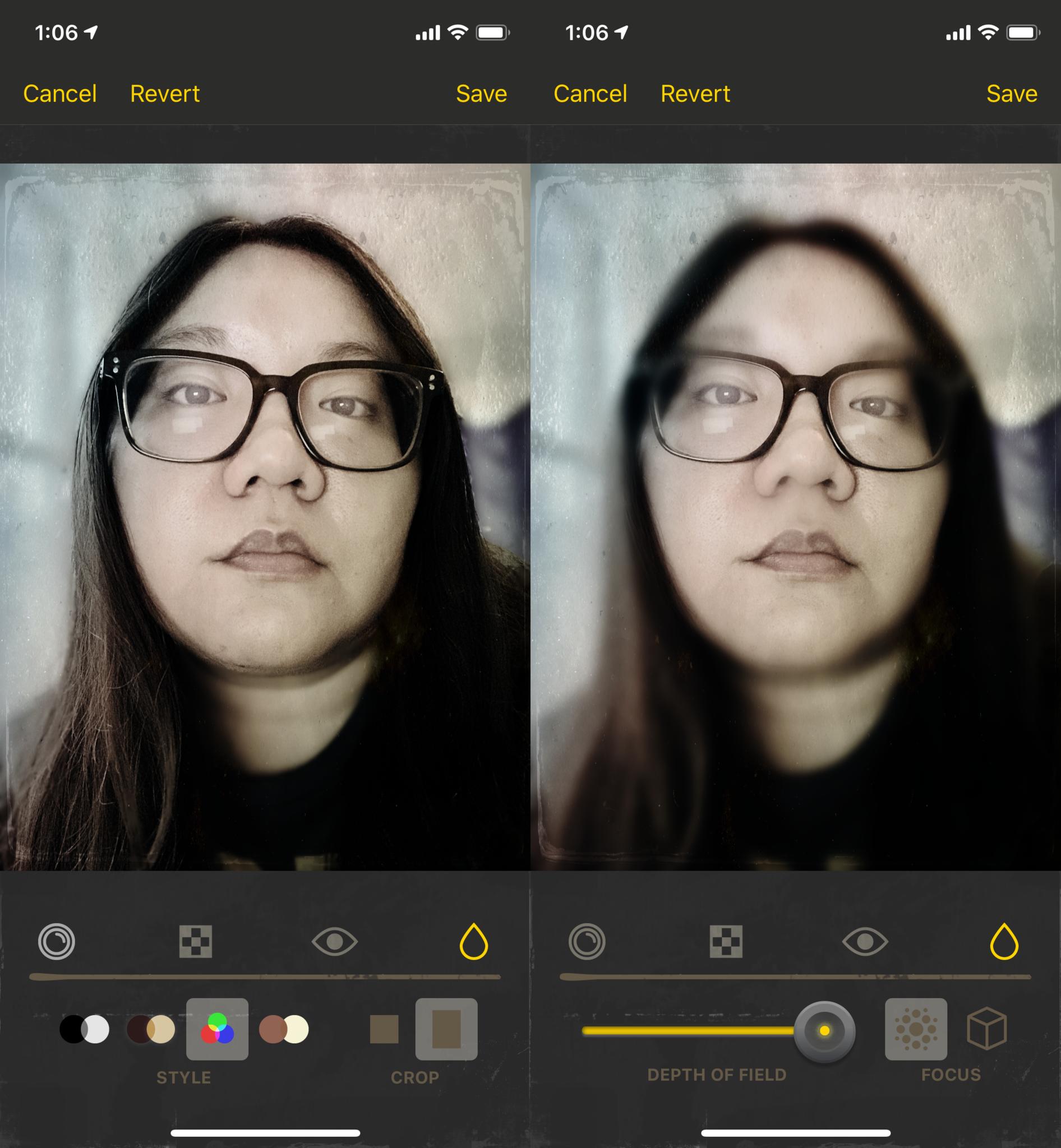Tap the left screen 1:06 clock

(x=56, y=33)
